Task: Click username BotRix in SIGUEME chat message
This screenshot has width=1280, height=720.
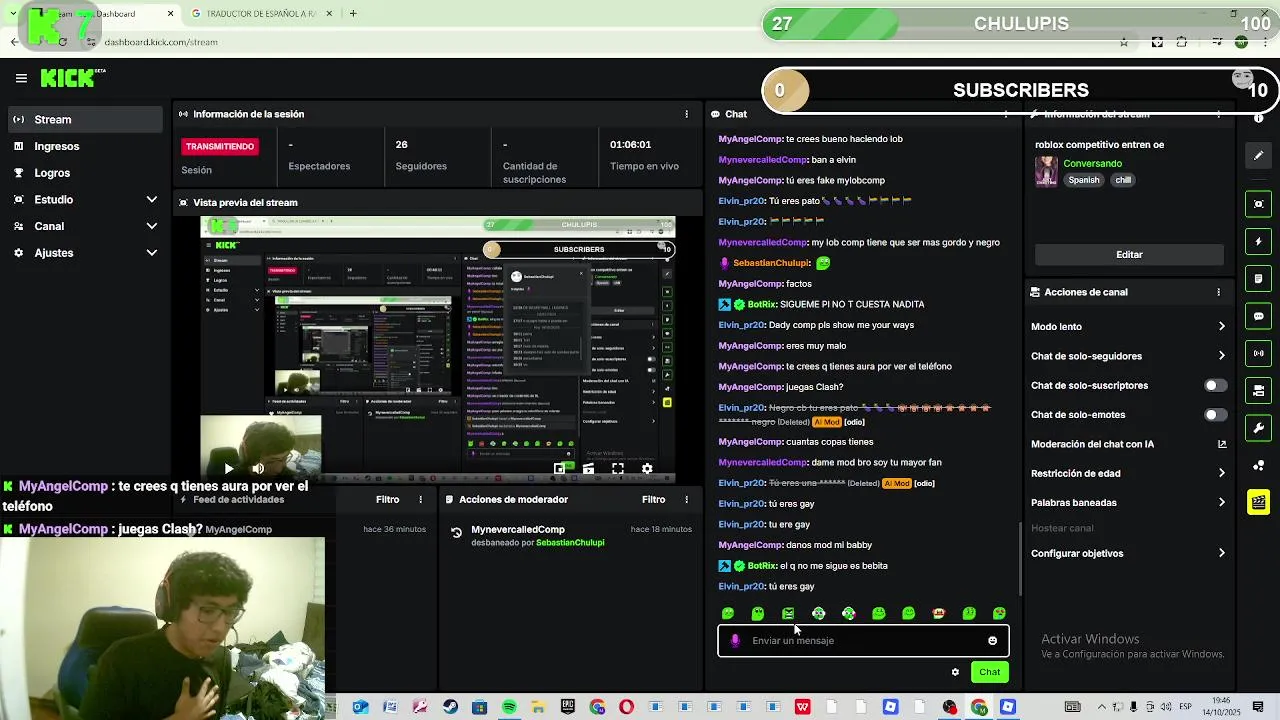Action: (762, 304)
